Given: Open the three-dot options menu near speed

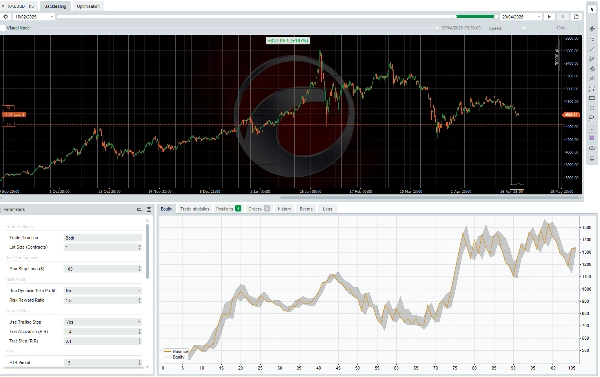Looking at the screenshot, I should pyautogui.click(x=579, y=28).
